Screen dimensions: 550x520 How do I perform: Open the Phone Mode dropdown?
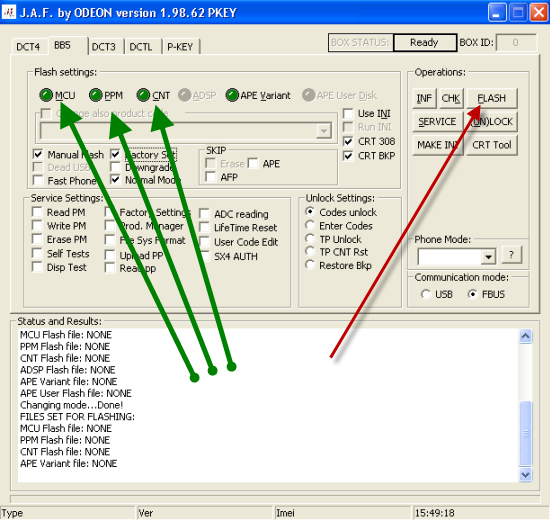tap(488, 256)
